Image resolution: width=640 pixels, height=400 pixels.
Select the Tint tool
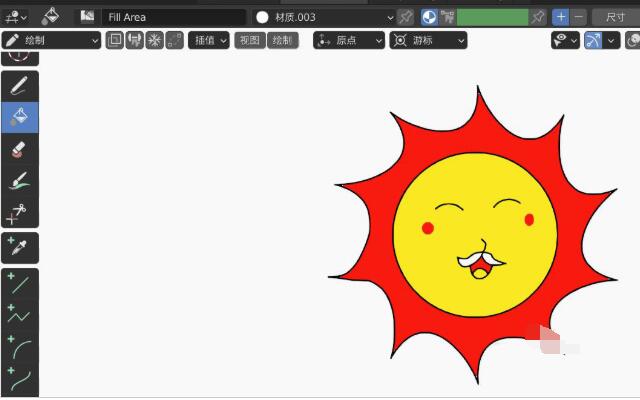coord(20,181)
